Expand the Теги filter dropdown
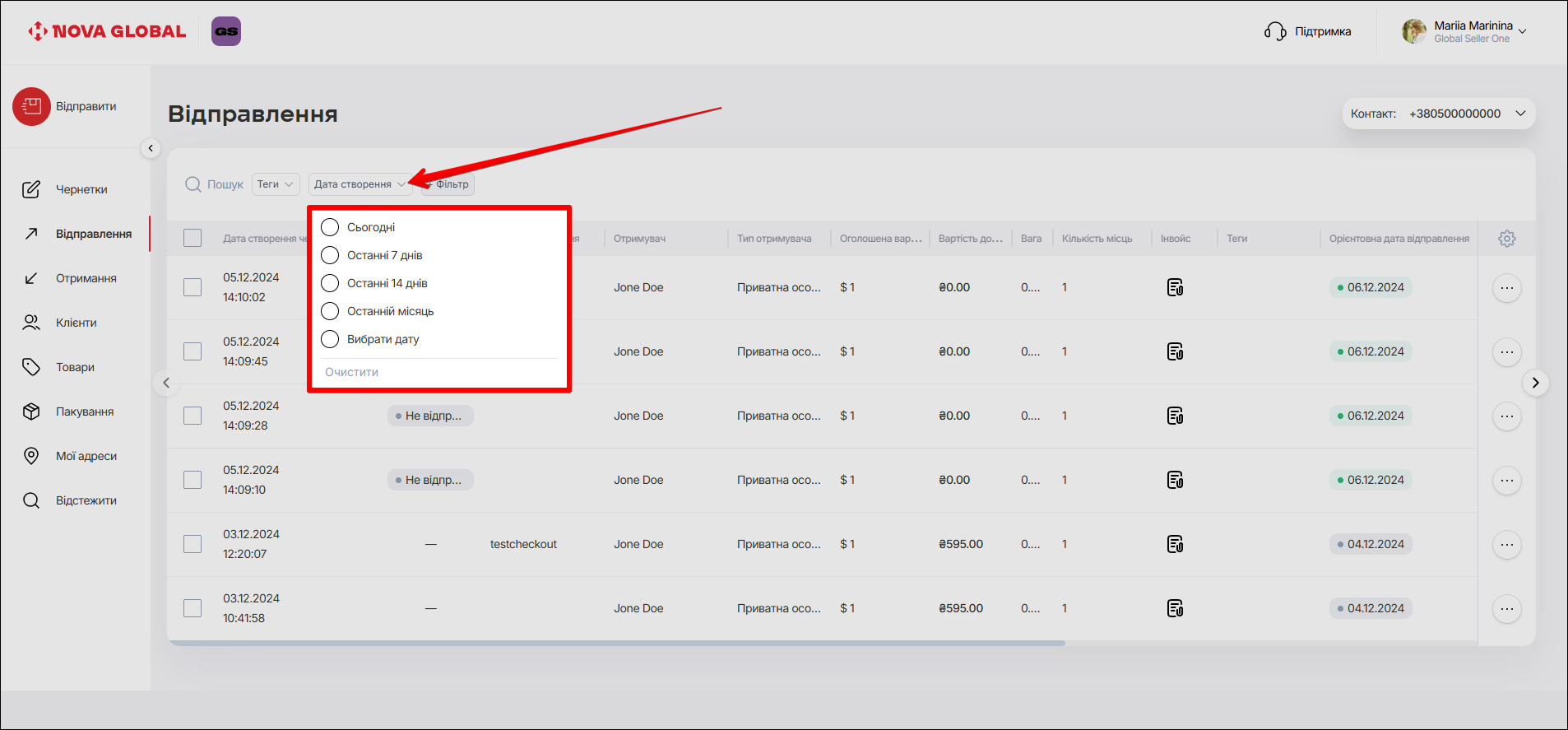The image size is (1568, 730). click(x=276, y=184)
